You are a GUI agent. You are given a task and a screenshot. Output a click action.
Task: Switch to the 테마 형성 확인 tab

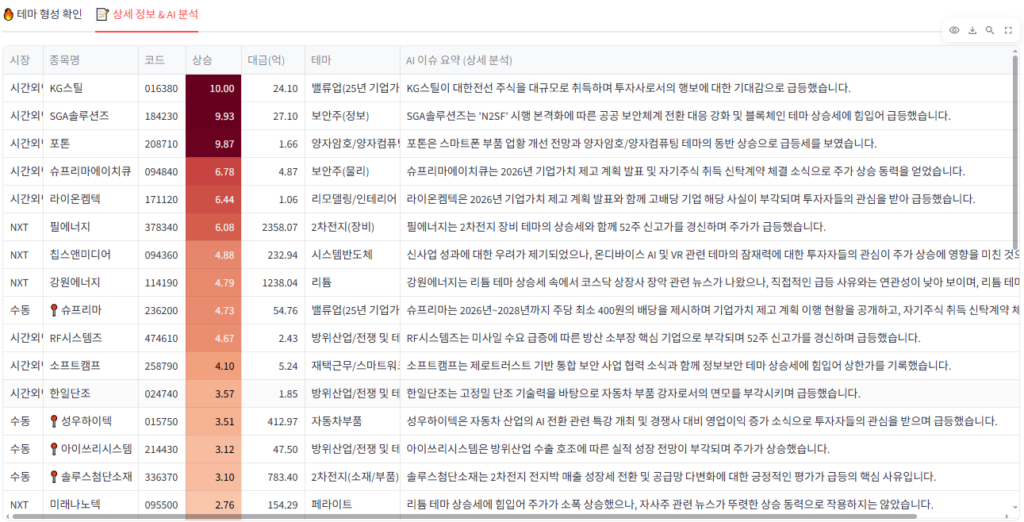click(x=43, y=15)
